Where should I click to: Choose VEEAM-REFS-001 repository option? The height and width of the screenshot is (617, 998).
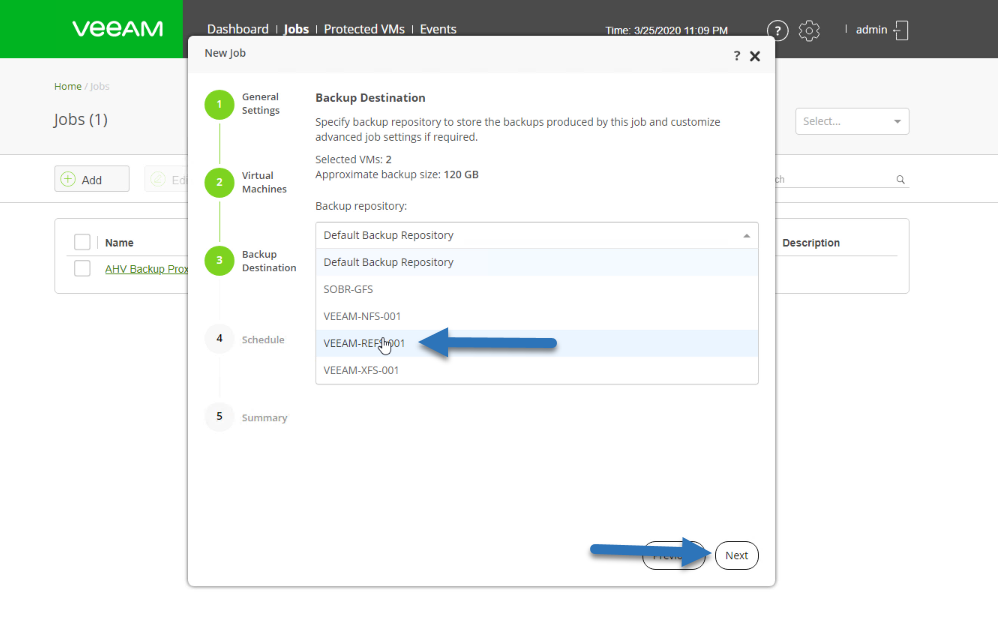tap(537, 343)
